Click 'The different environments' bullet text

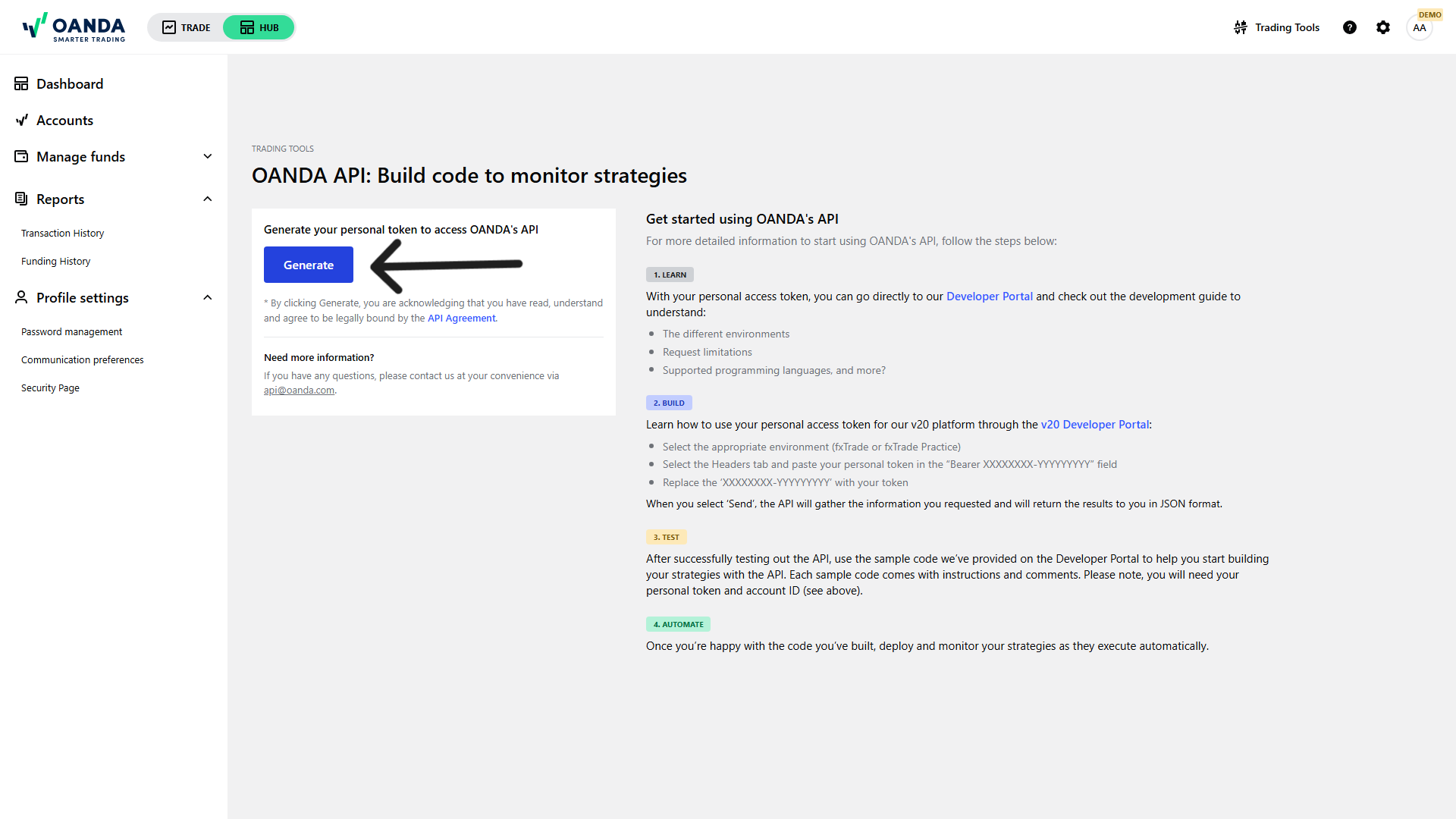pyautogui.click(x=726, y=334)
